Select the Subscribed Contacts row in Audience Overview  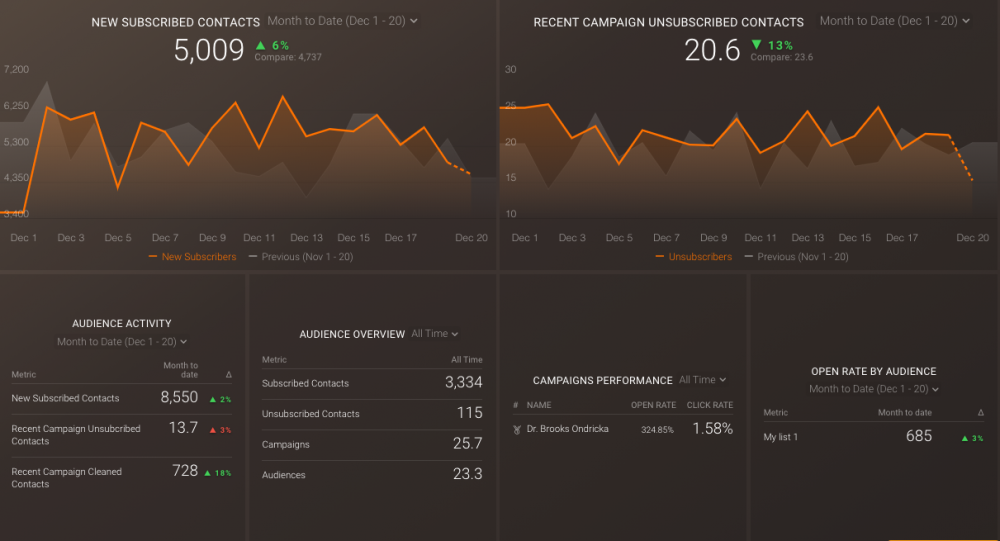(305, 384)
